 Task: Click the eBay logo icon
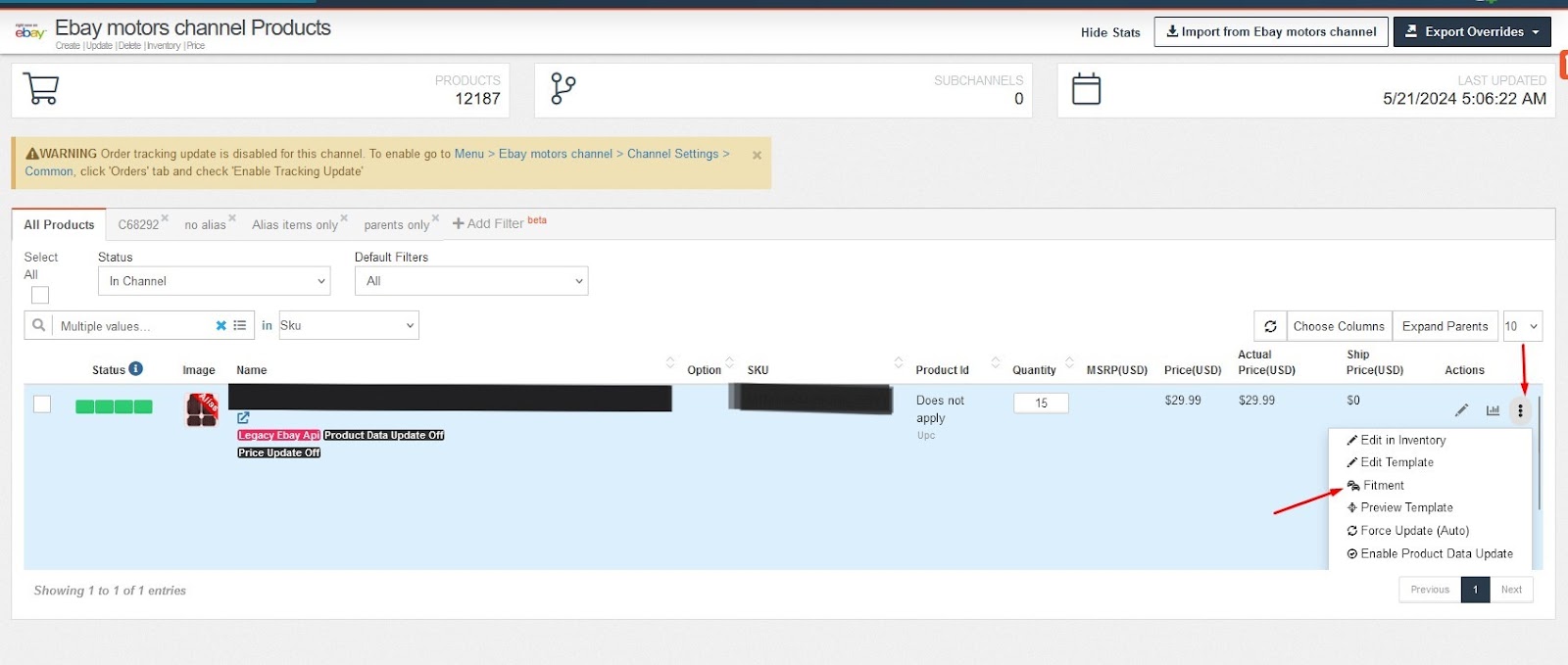(x=30, y=31)
